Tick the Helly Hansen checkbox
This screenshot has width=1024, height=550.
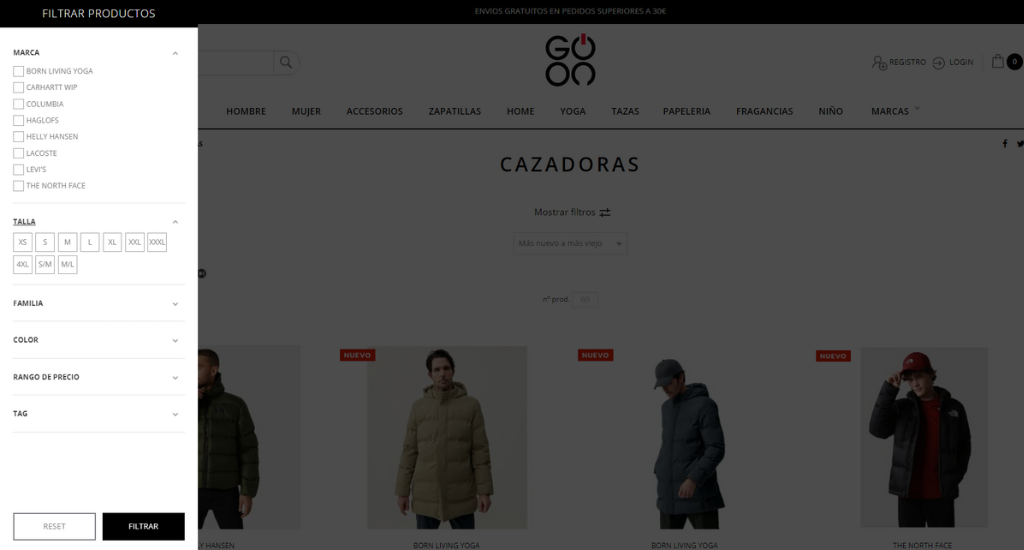18,137
